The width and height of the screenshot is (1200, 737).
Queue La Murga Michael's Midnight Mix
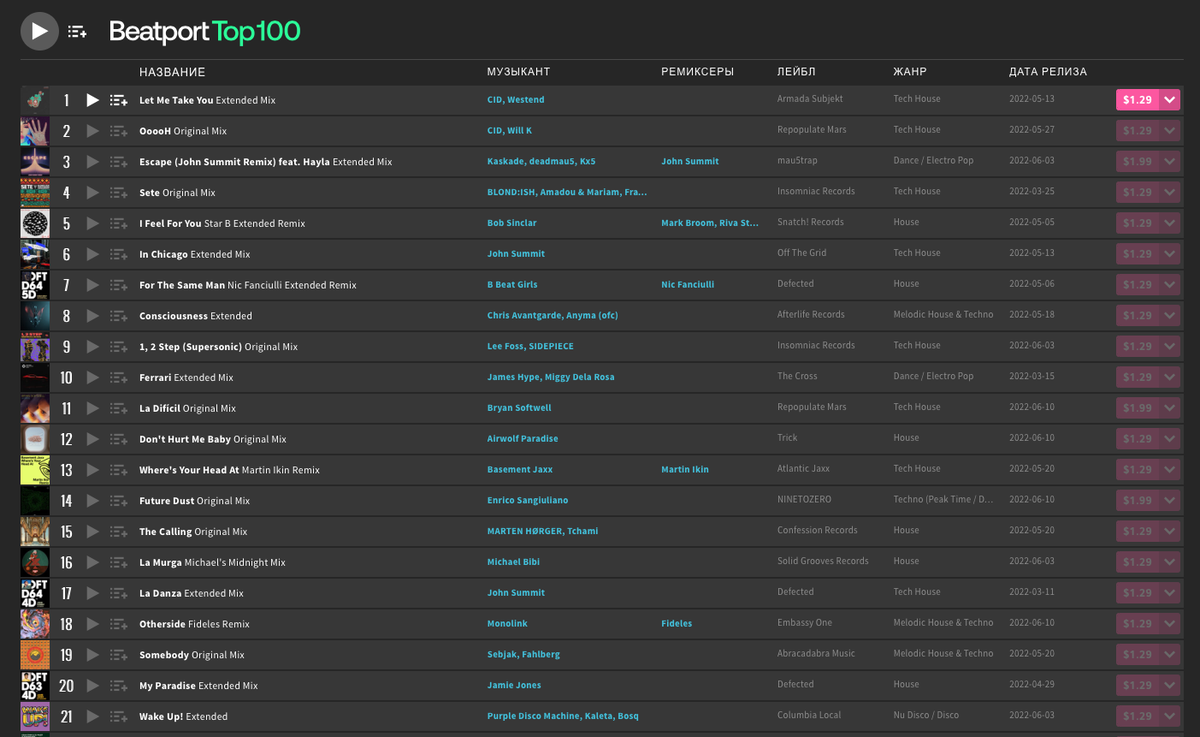[x=119, y=563]
